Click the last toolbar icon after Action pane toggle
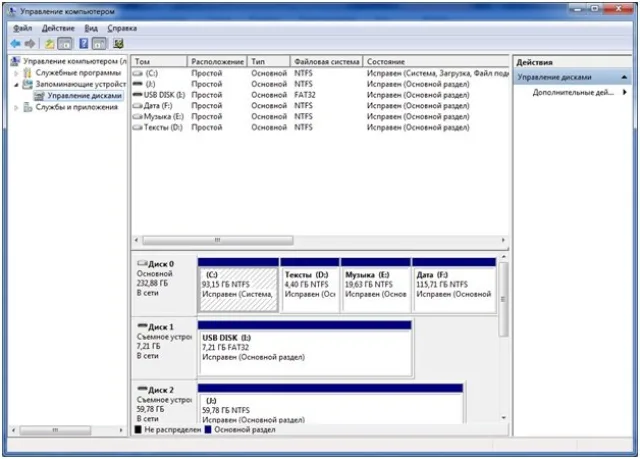The width and height of the screenshot is (640, 459). (x=118, y=44)
